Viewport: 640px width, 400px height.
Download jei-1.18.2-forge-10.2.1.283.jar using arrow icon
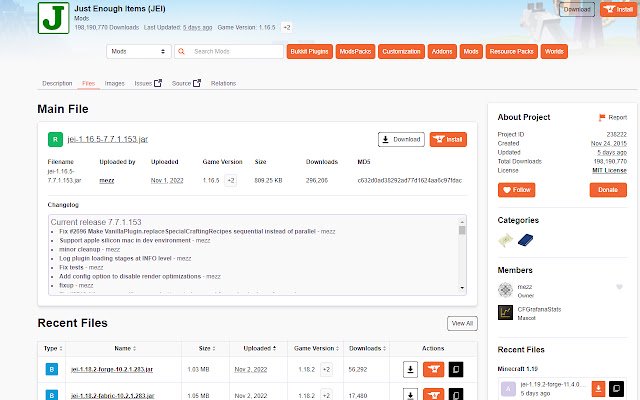410,369
